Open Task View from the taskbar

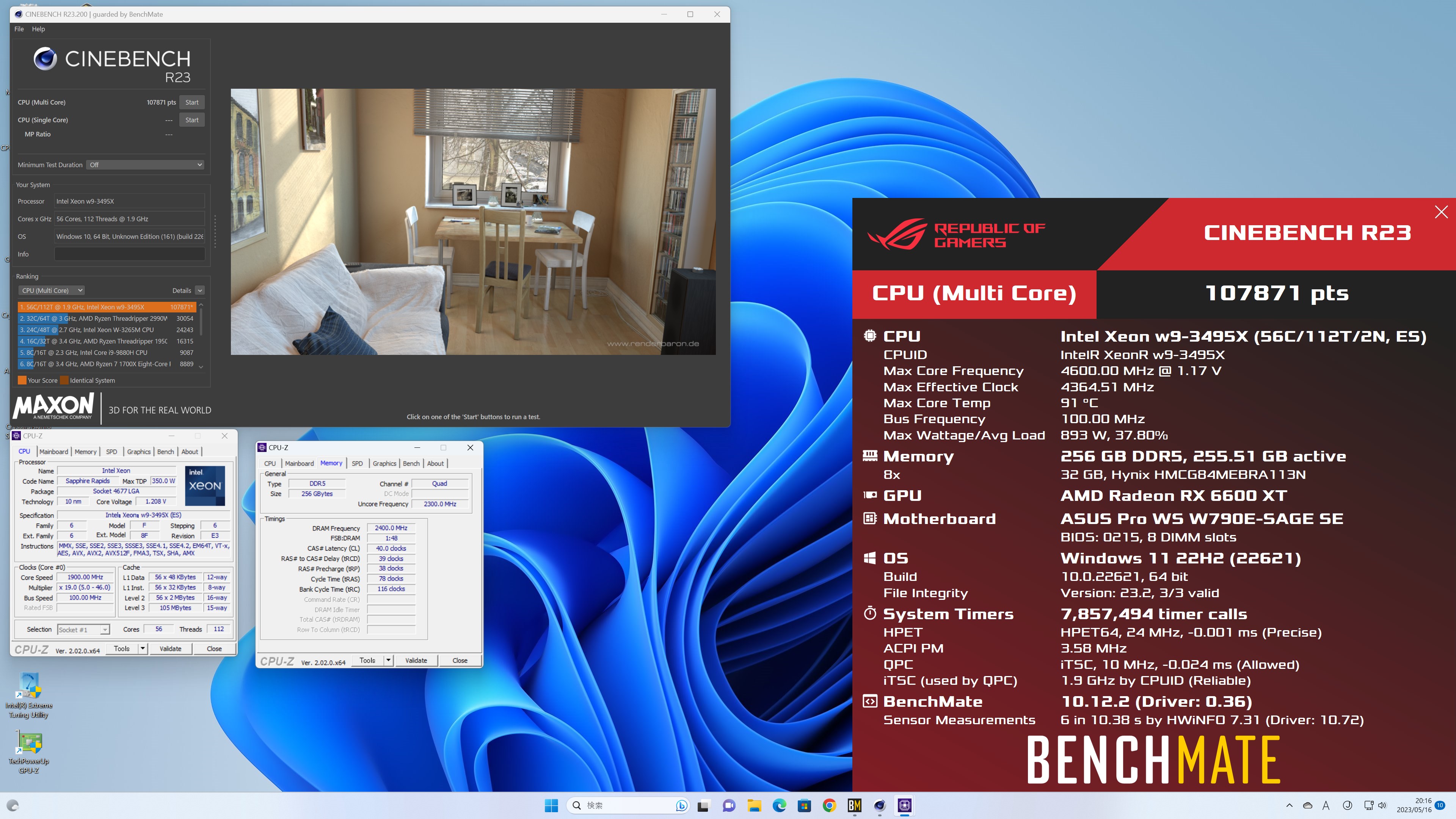coord(703,805)
